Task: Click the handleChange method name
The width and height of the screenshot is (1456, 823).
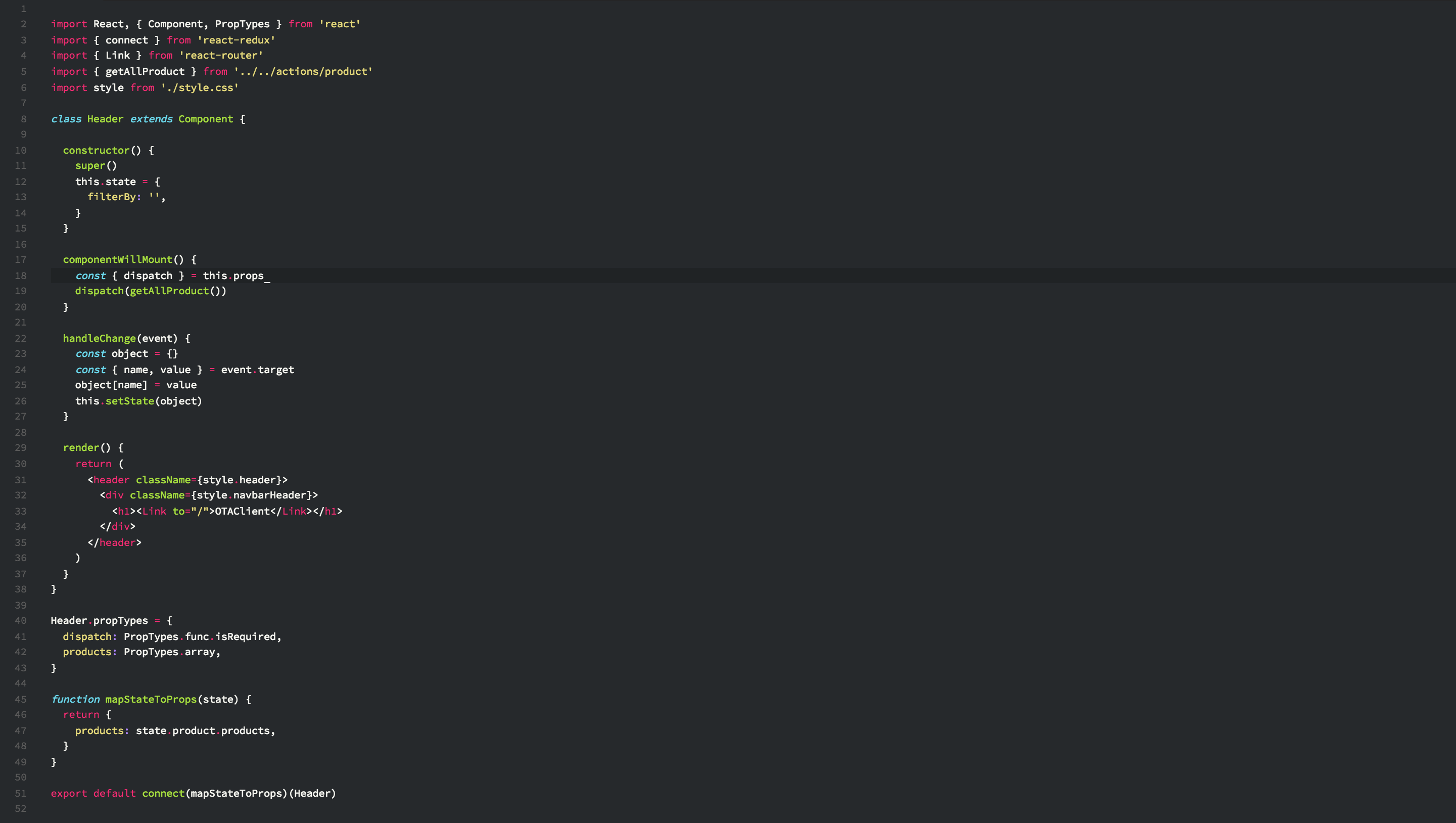Action: pos(100,338)
